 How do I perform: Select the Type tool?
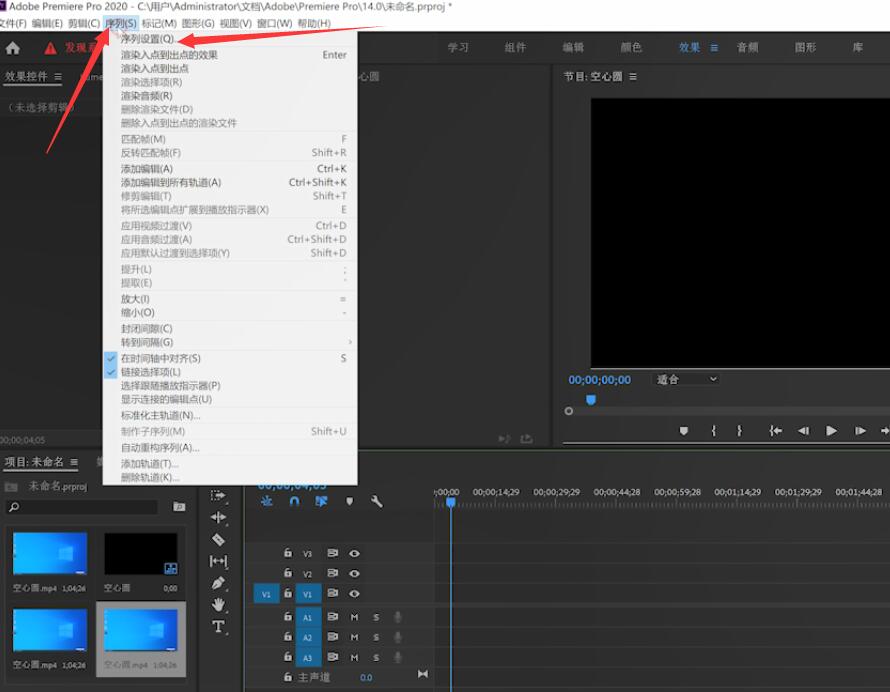pyautogui.click(x=218, y=627)
